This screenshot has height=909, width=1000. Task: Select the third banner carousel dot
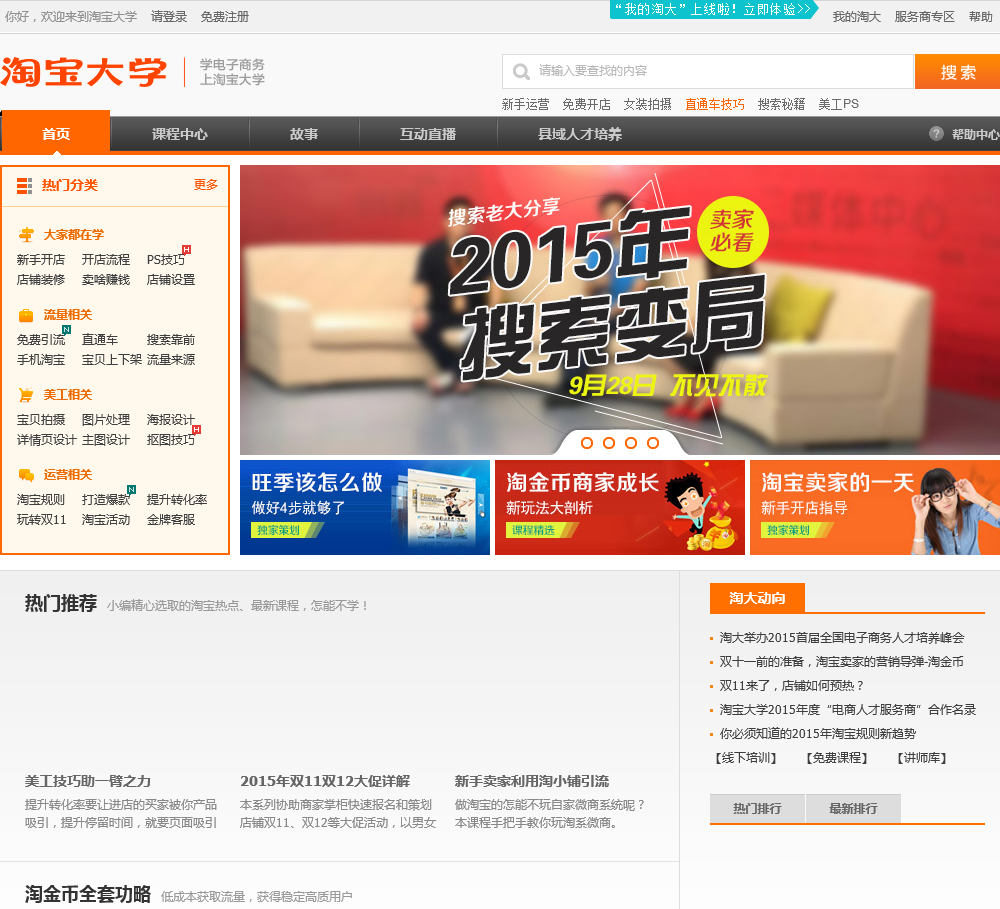pos(631,443)
